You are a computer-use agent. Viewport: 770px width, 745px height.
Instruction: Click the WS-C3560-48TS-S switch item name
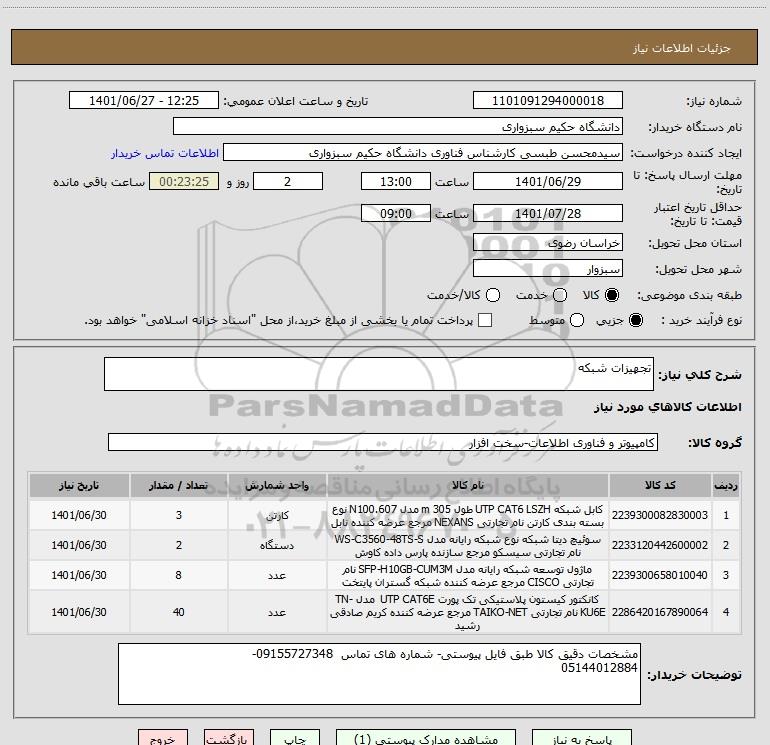(468, 545)
